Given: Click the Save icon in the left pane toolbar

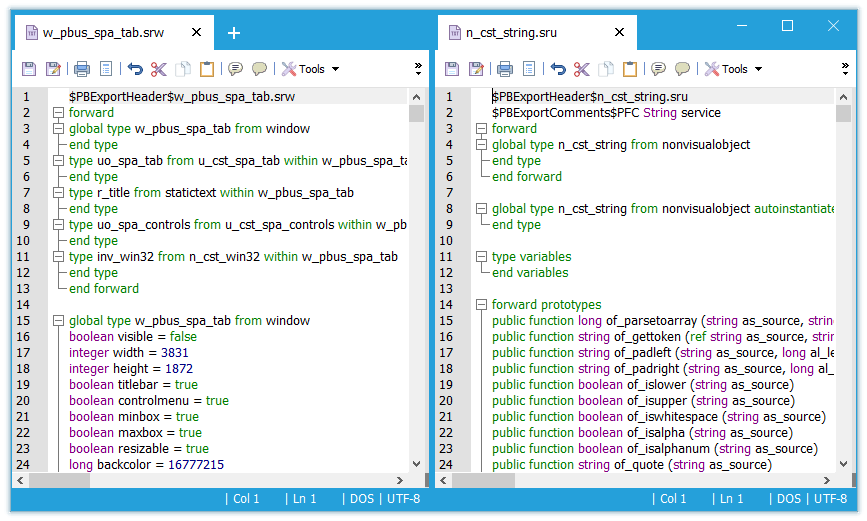Looking at the screenshot, I should click(29, 69).
